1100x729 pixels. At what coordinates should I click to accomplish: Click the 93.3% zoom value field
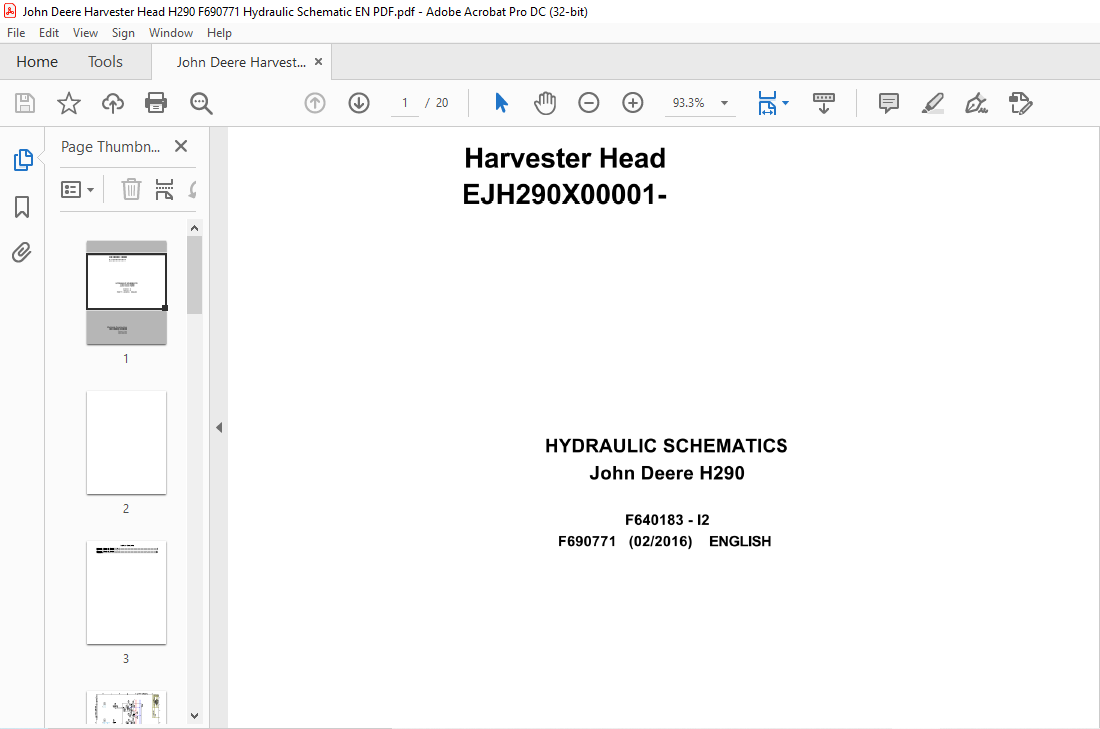coord(688,103)
